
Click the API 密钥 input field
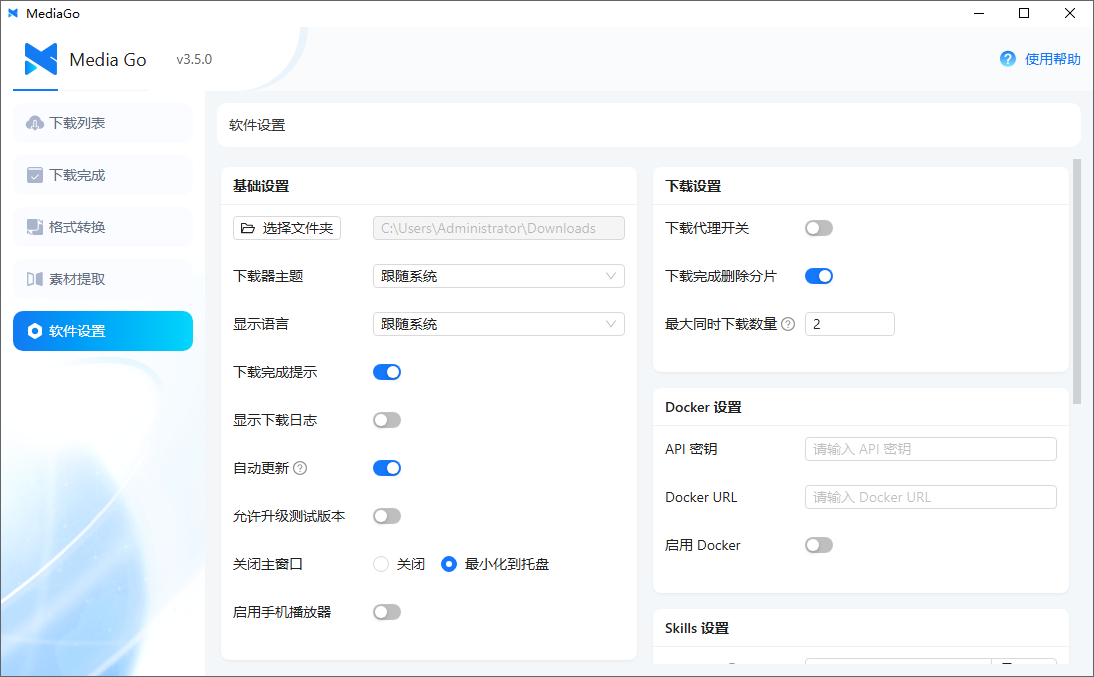931,449
